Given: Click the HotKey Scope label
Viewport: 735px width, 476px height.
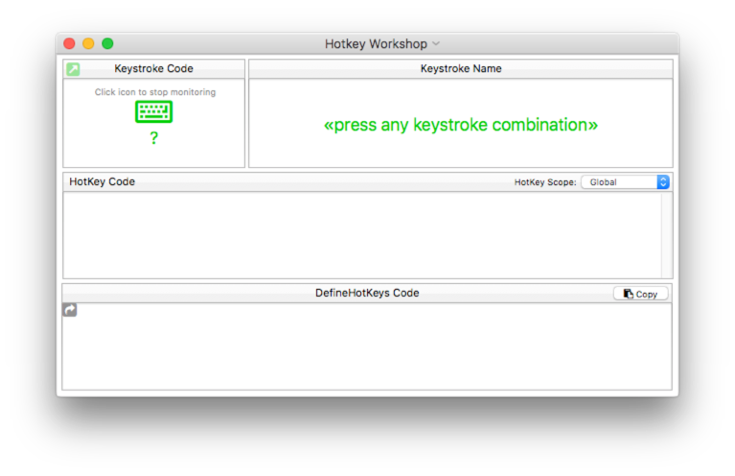Looking at the screenshot, I should click(545, 182).
